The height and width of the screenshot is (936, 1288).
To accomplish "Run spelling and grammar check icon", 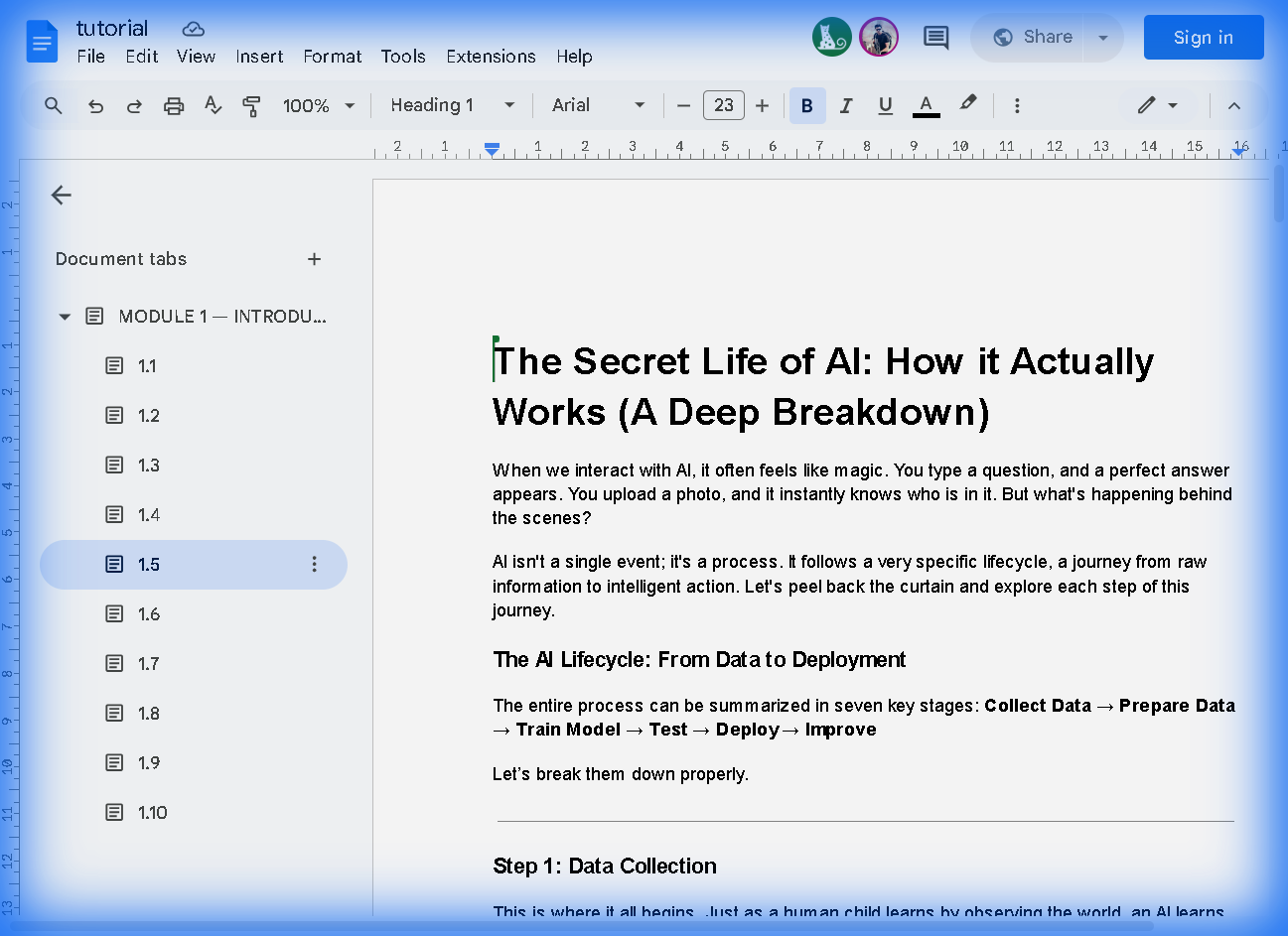I will coord(213,105).
